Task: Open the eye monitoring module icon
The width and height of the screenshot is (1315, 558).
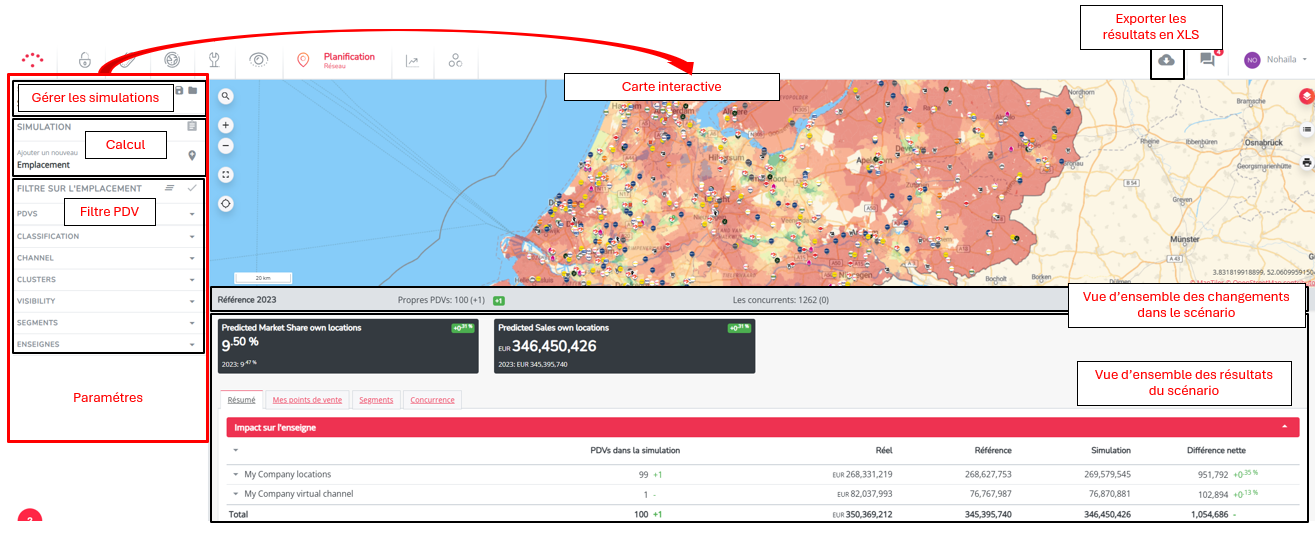Action: point(258,60)
